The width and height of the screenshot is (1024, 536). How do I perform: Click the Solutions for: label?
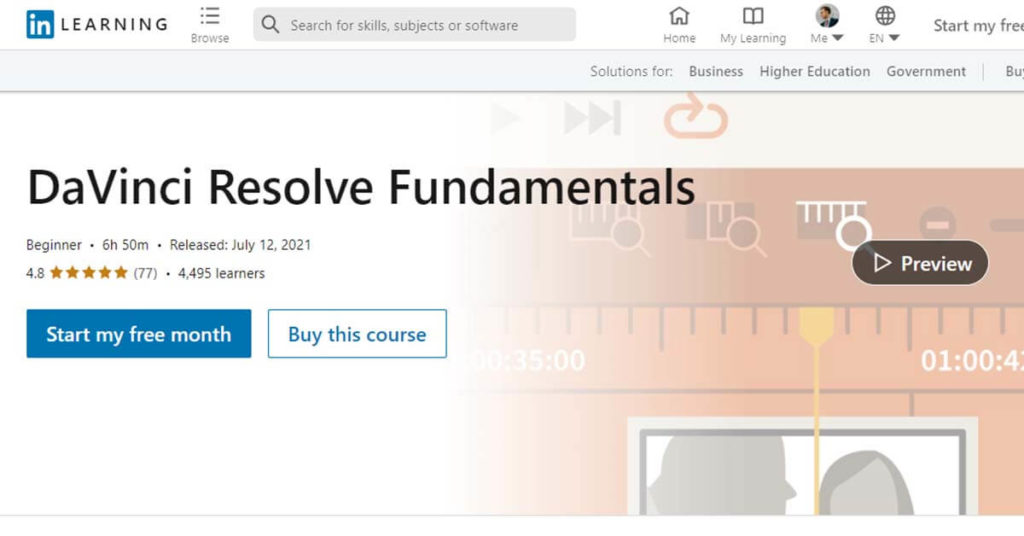(x=631, y=71)
